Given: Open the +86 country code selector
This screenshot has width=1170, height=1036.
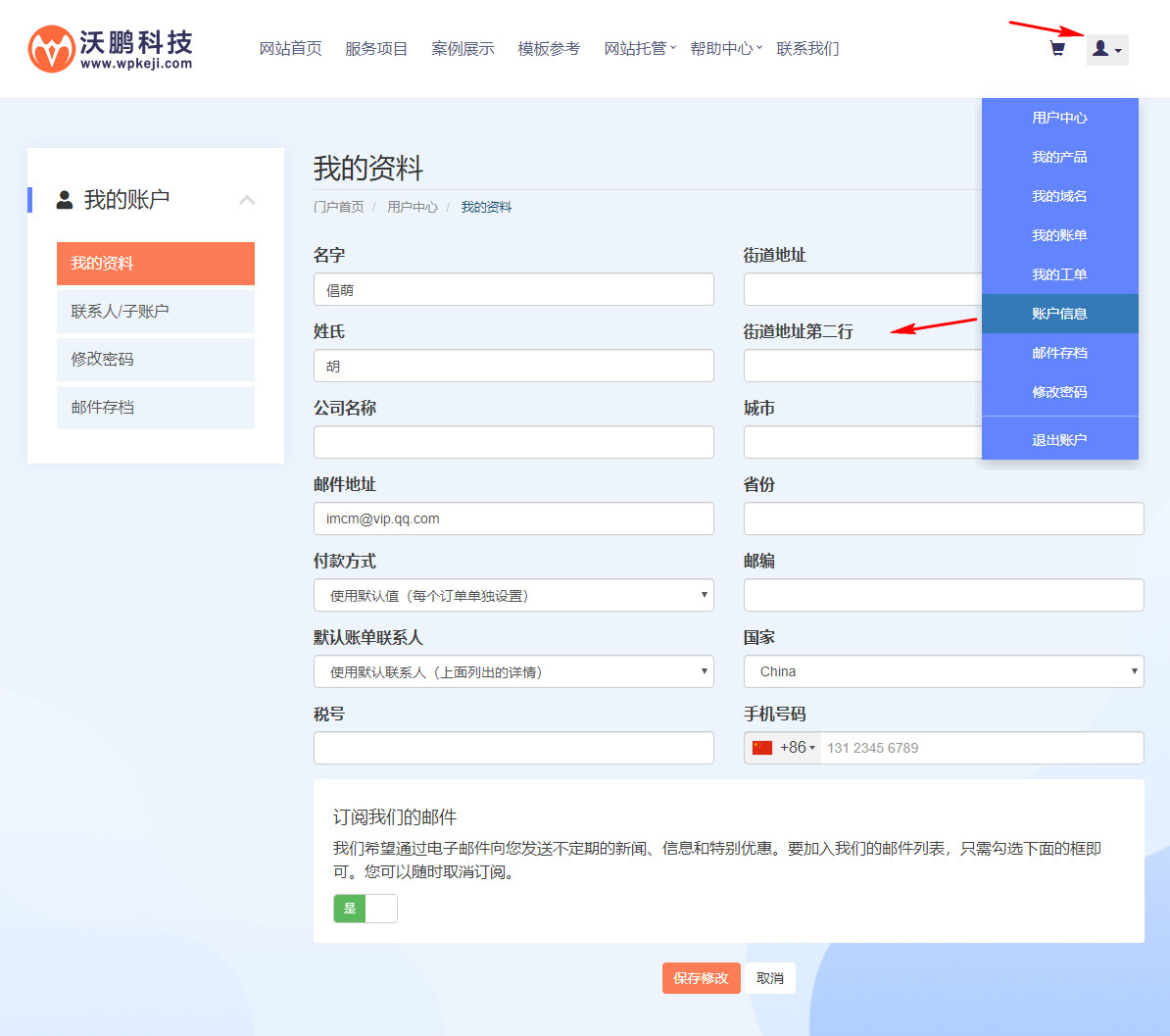Looking at the screenshot, I should [783, 748].
